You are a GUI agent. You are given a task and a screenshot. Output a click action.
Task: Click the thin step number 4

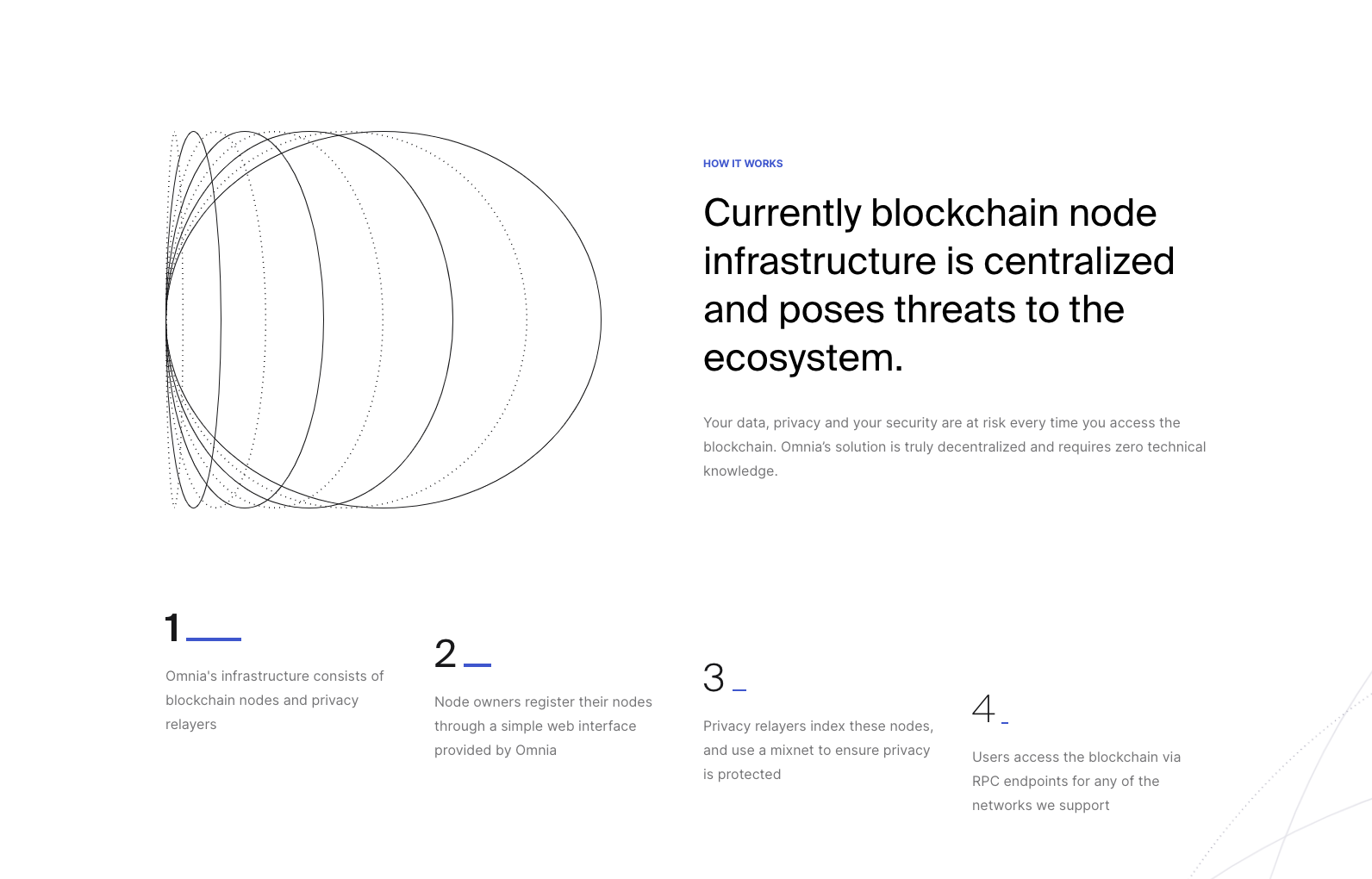pos(983,709)
